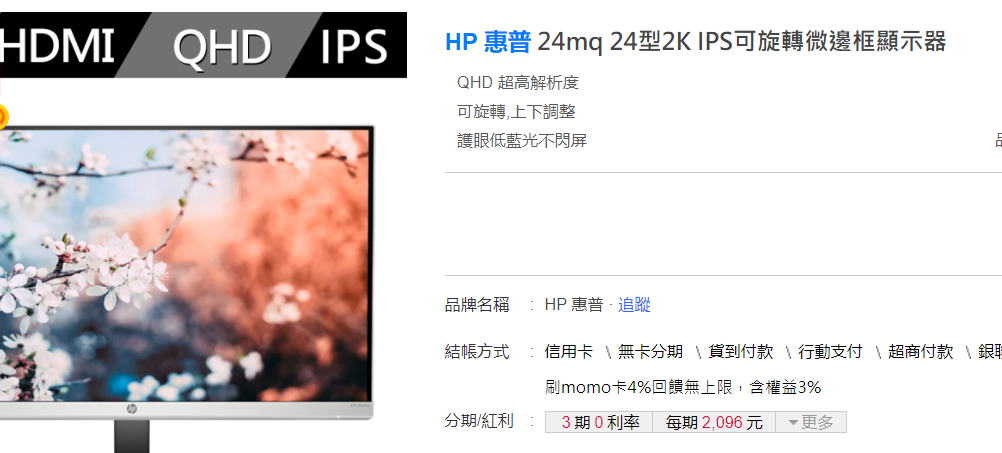This screenshot has height=453, width=1002.
Task: Select the 超商付款 payment option
Action: [920, 351]
